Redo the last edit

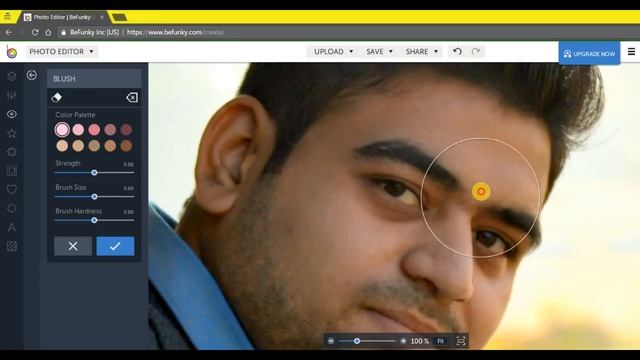tap(476, 51)
